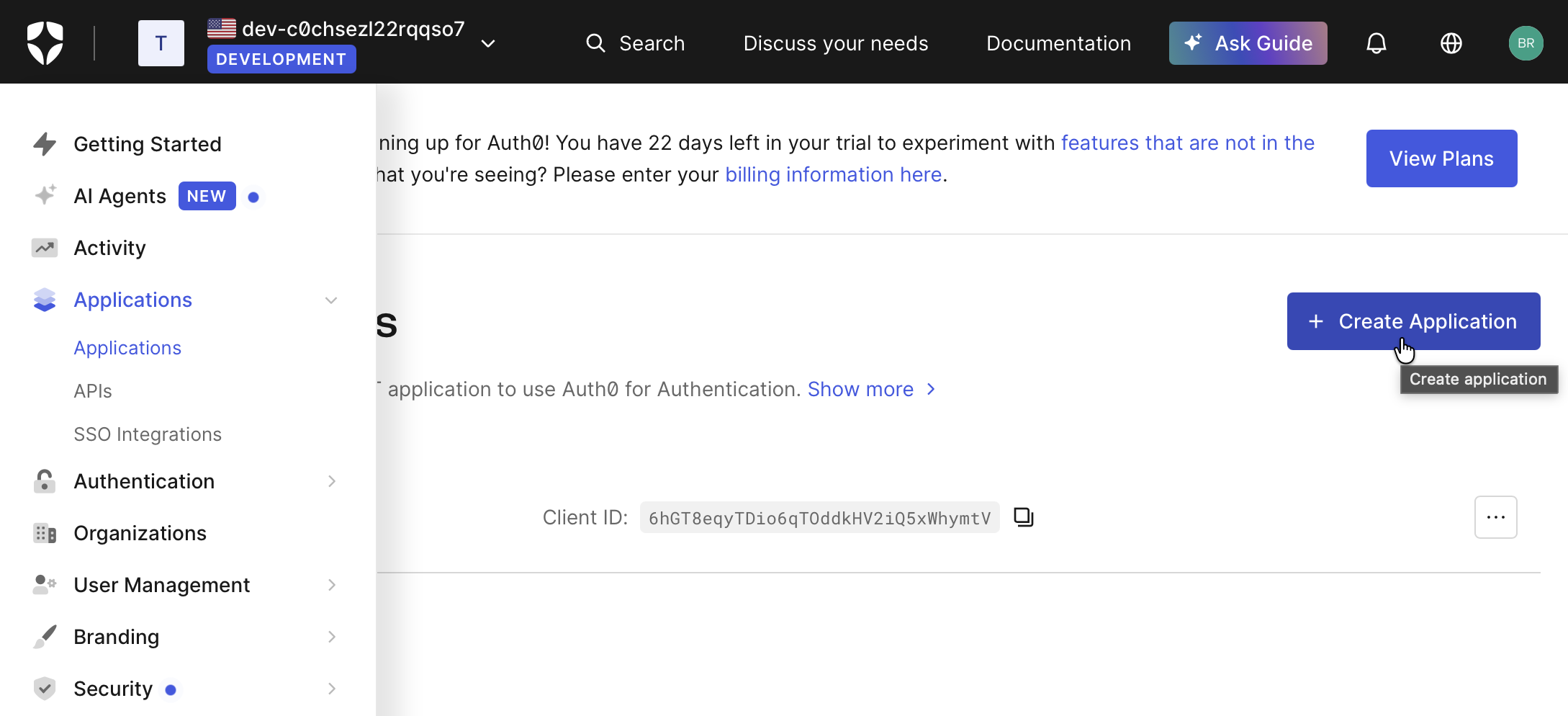1568x716 pixels.
Task: Collapse the Applications section chevron
Action: [330, 300]
